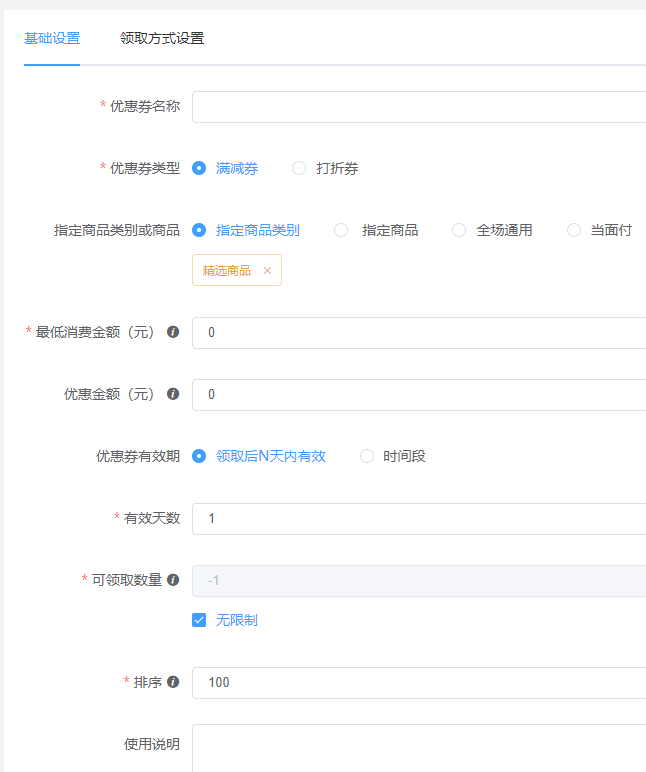The height and width of the screenshot is (772, 646).
Task: Select 当面付 radio option
Action: click(574, 230)
